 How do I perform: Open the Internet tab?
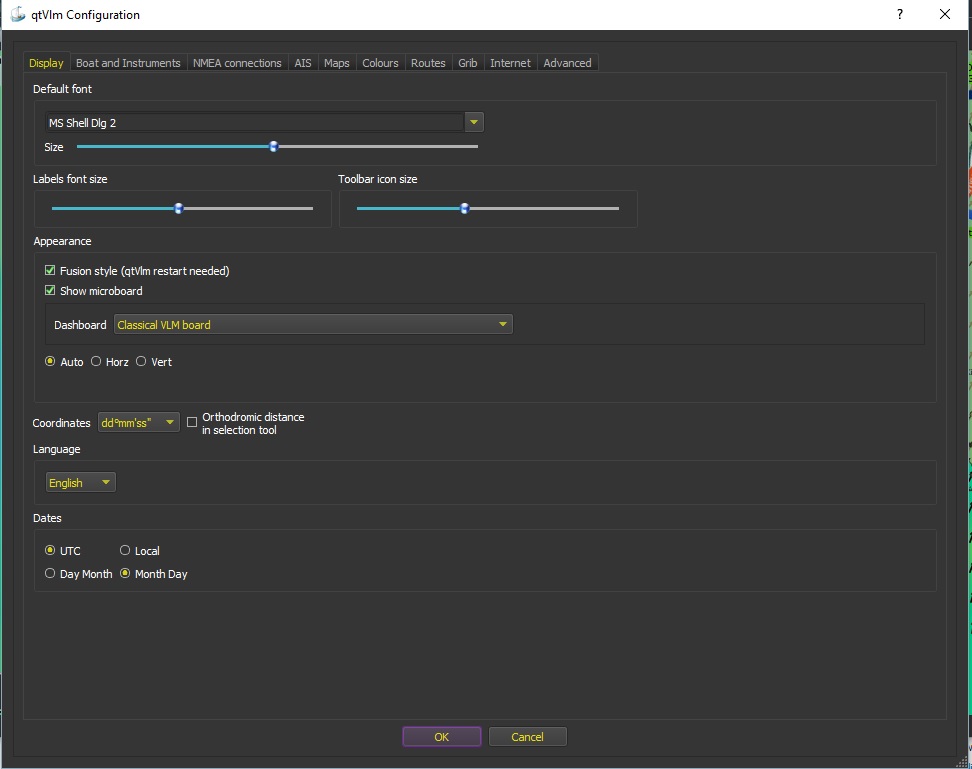coord(510,63)
